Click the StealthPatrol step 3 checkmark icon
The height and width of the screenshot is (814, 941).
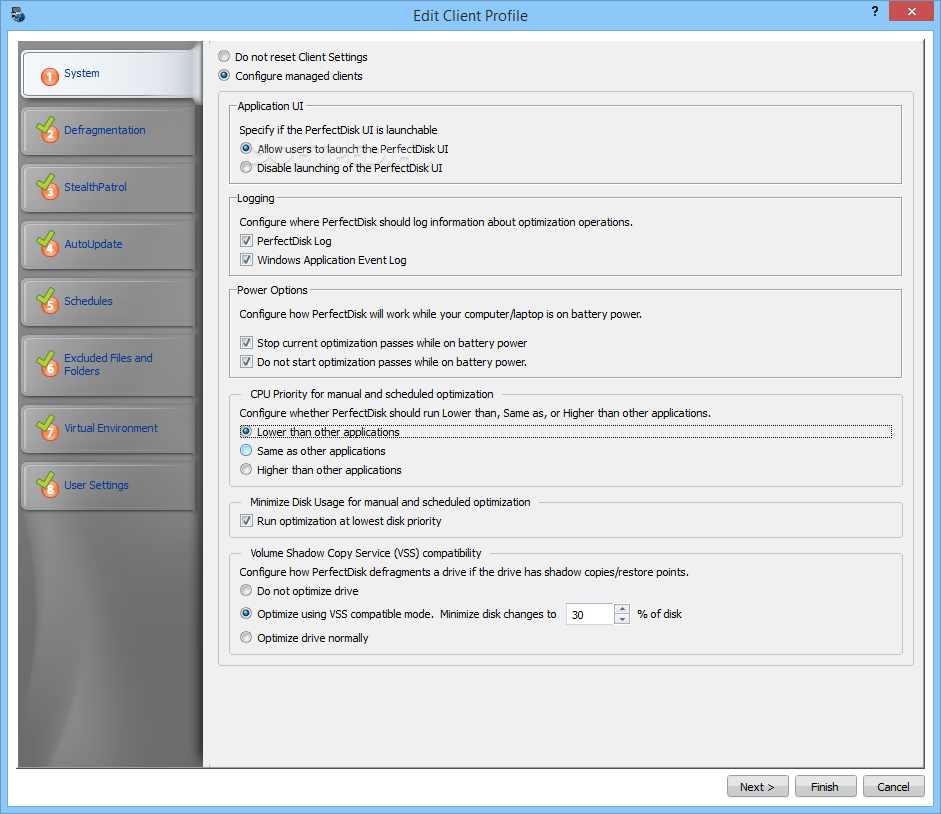coord(47,187)
